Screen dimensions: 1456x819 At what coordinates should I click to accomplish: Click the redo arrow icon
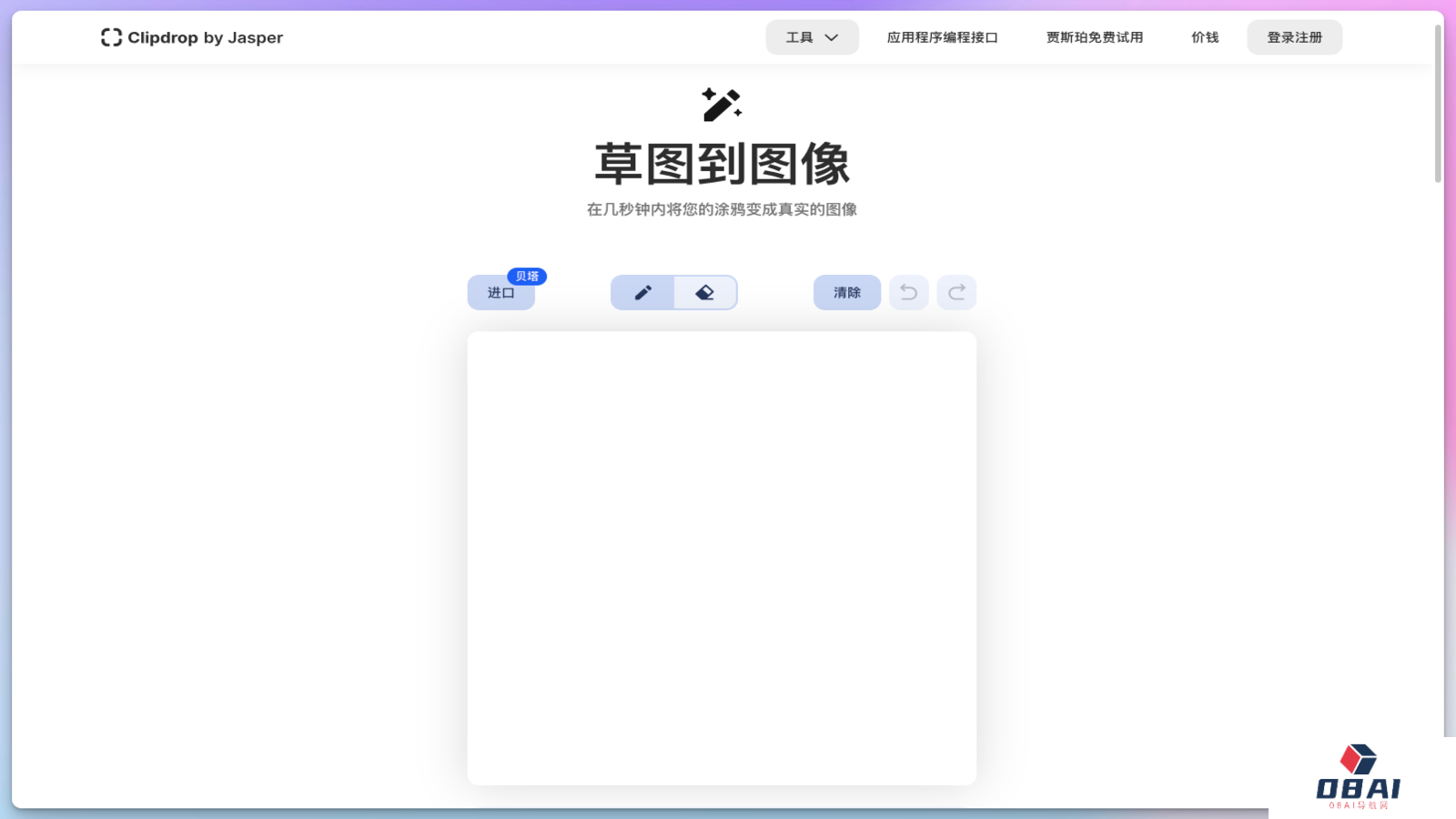point(956,292)
